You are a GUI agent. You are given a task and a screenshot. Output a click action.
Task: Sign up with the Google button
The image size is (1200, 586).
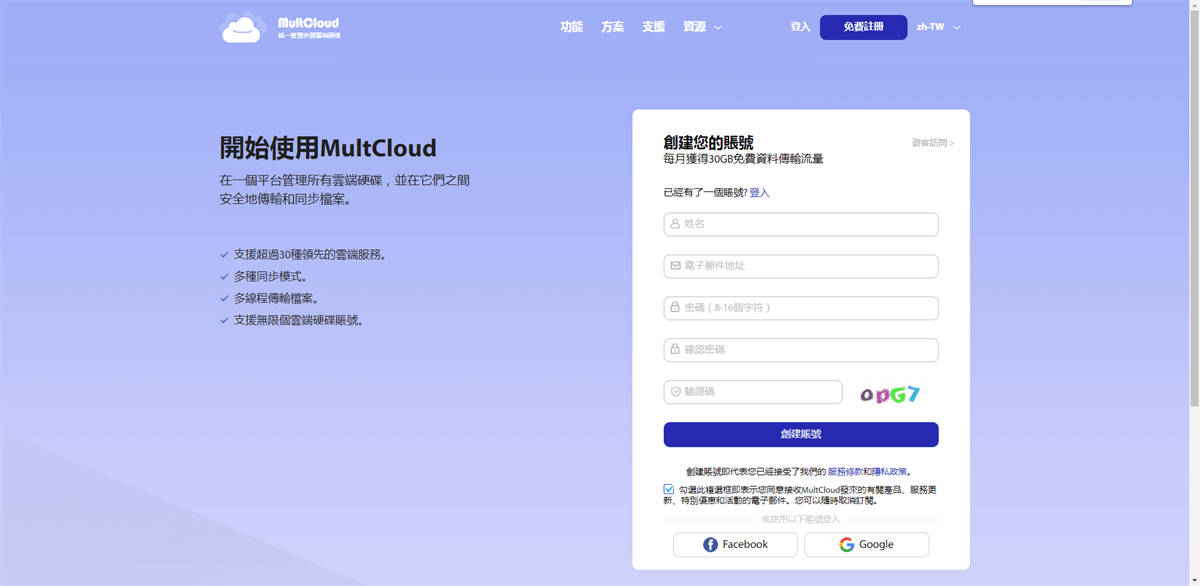point(867,545)
